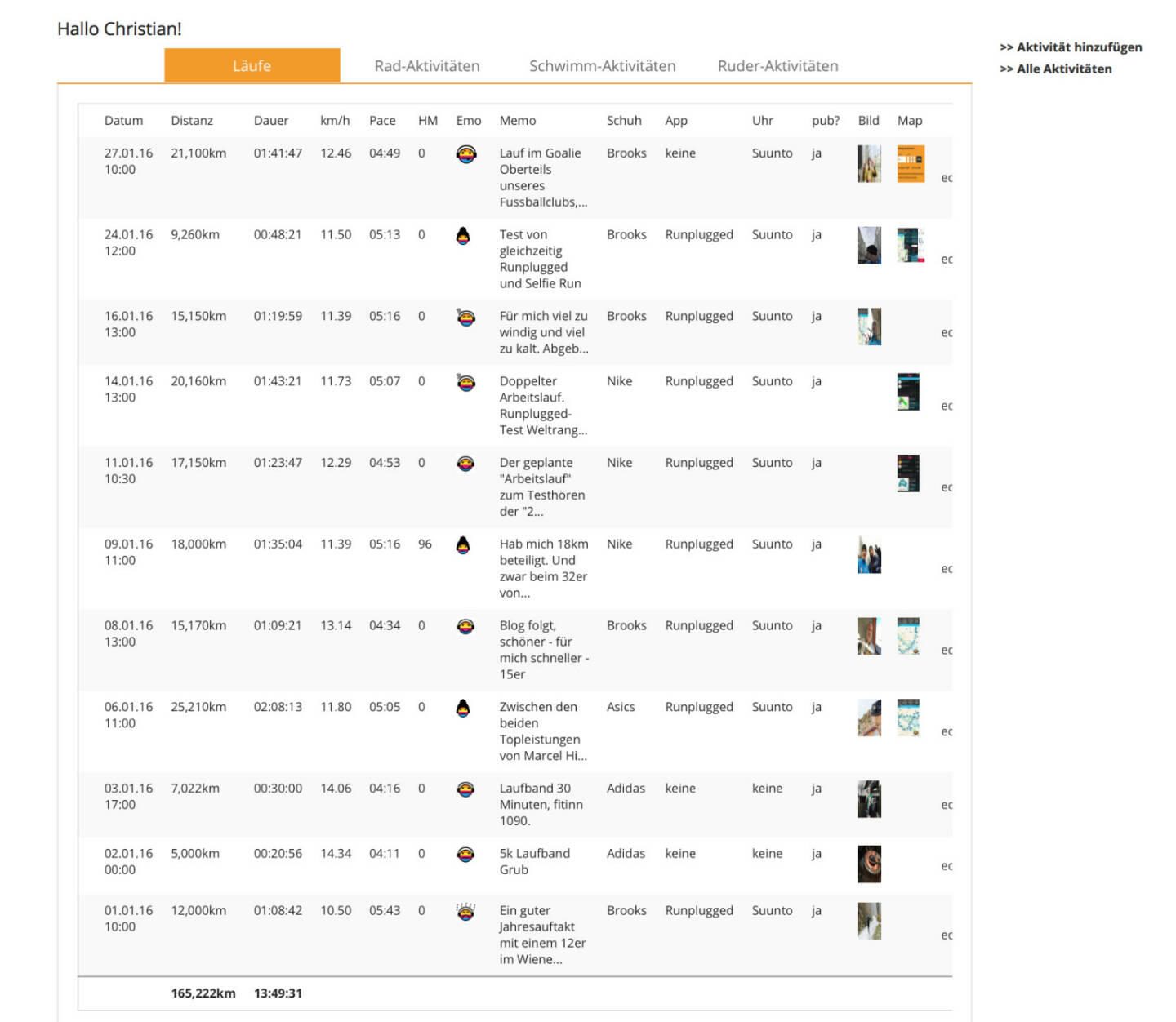Click emotion icon for 01.01.16 run
Image resolution: width=1176 pixels, height=1022 pixels.
pos(465,912)
